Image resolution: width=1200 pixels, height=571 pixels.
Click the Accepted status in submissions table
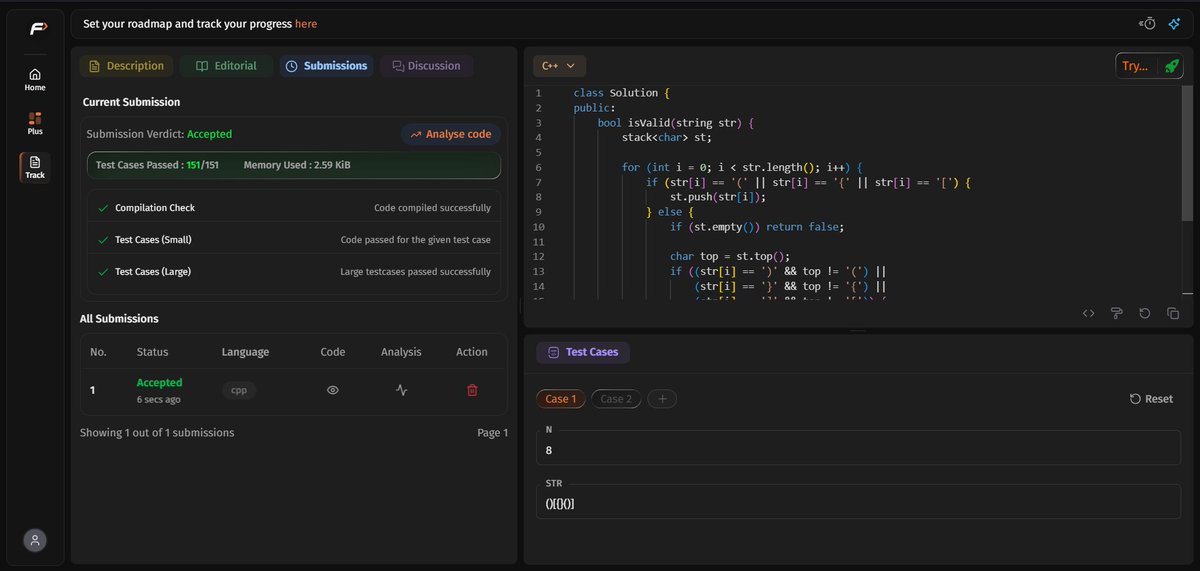[159, 383]
